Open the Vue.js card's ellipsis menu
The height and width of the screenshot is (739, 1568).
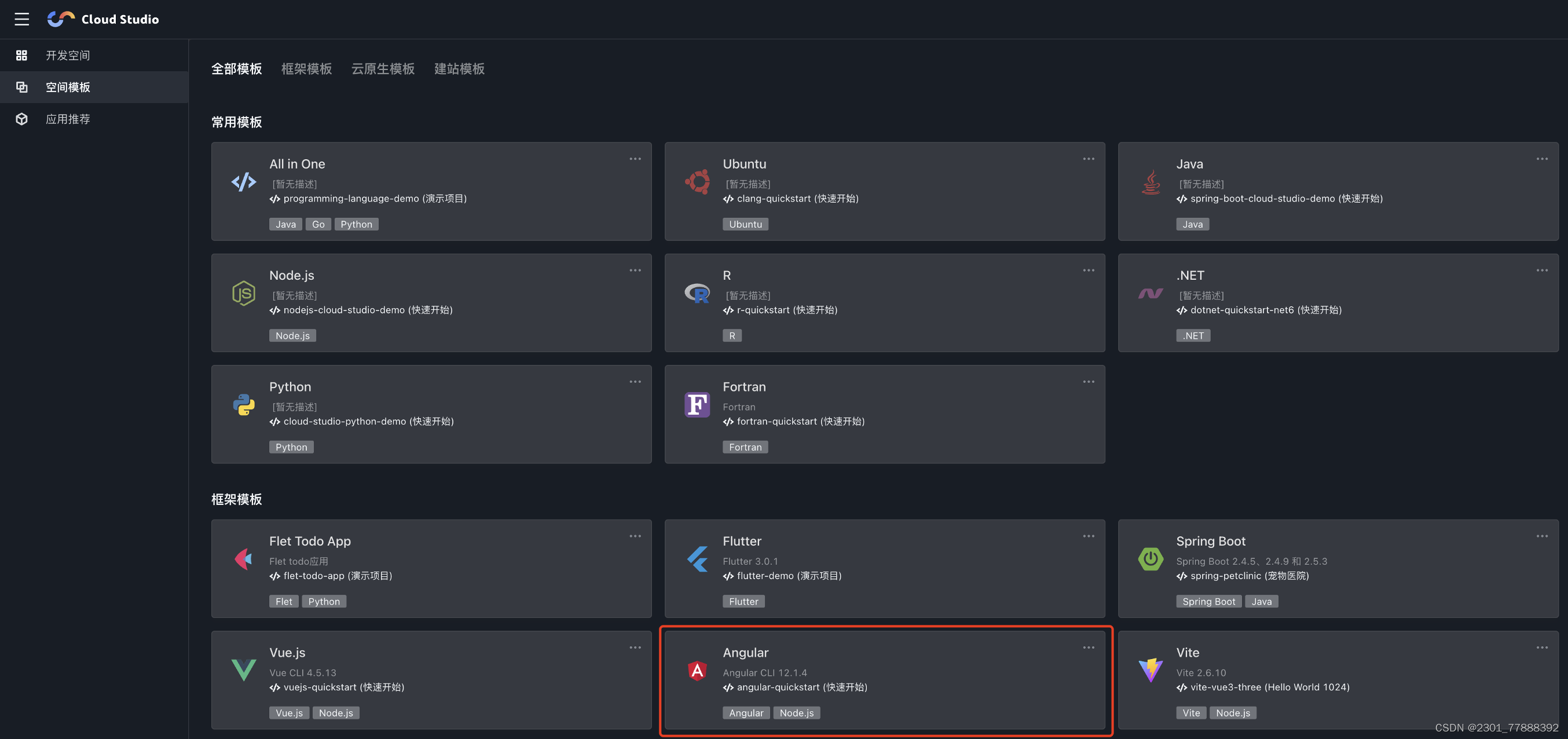pyautogui.click(x=635, y=647)
